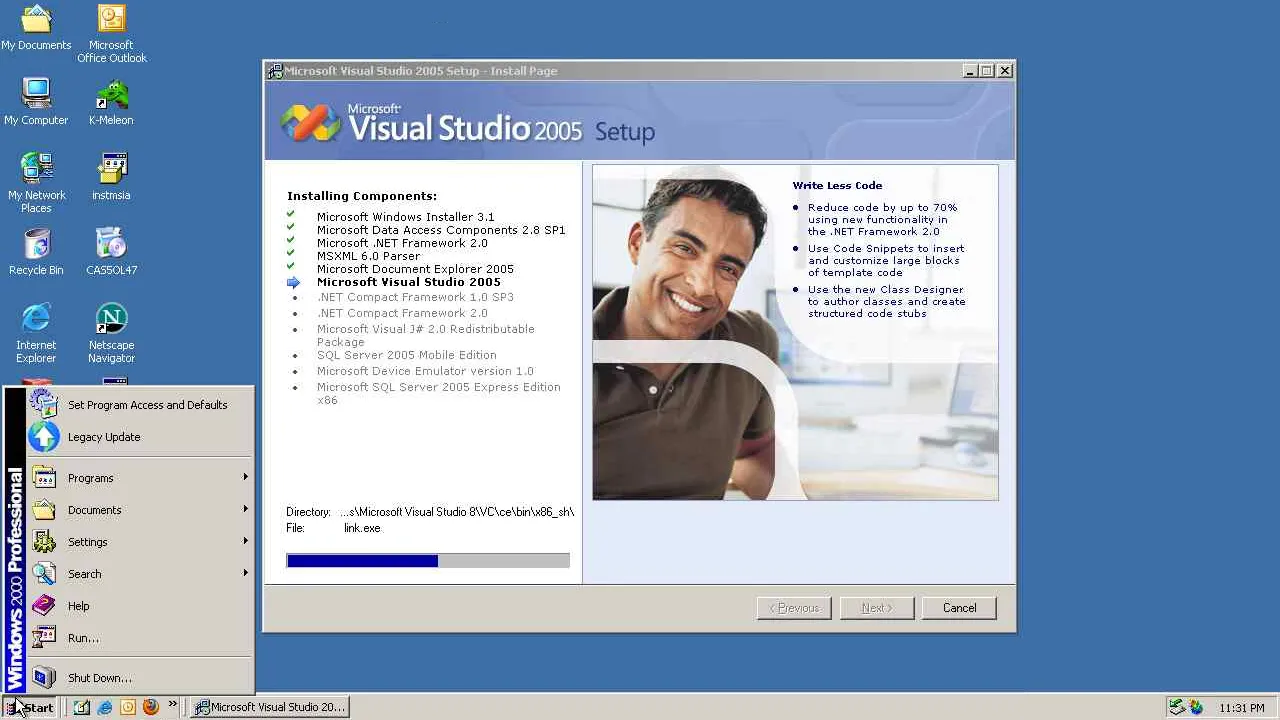Select the CAS5OL47 disc icon

[111, 252]
